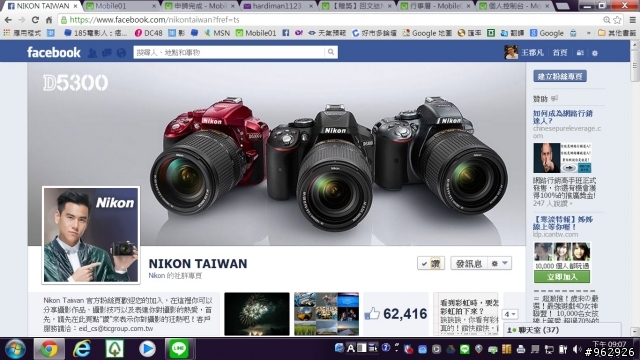Open the MSN bookmark
The image size is (640, 360).
click(217, 33)
